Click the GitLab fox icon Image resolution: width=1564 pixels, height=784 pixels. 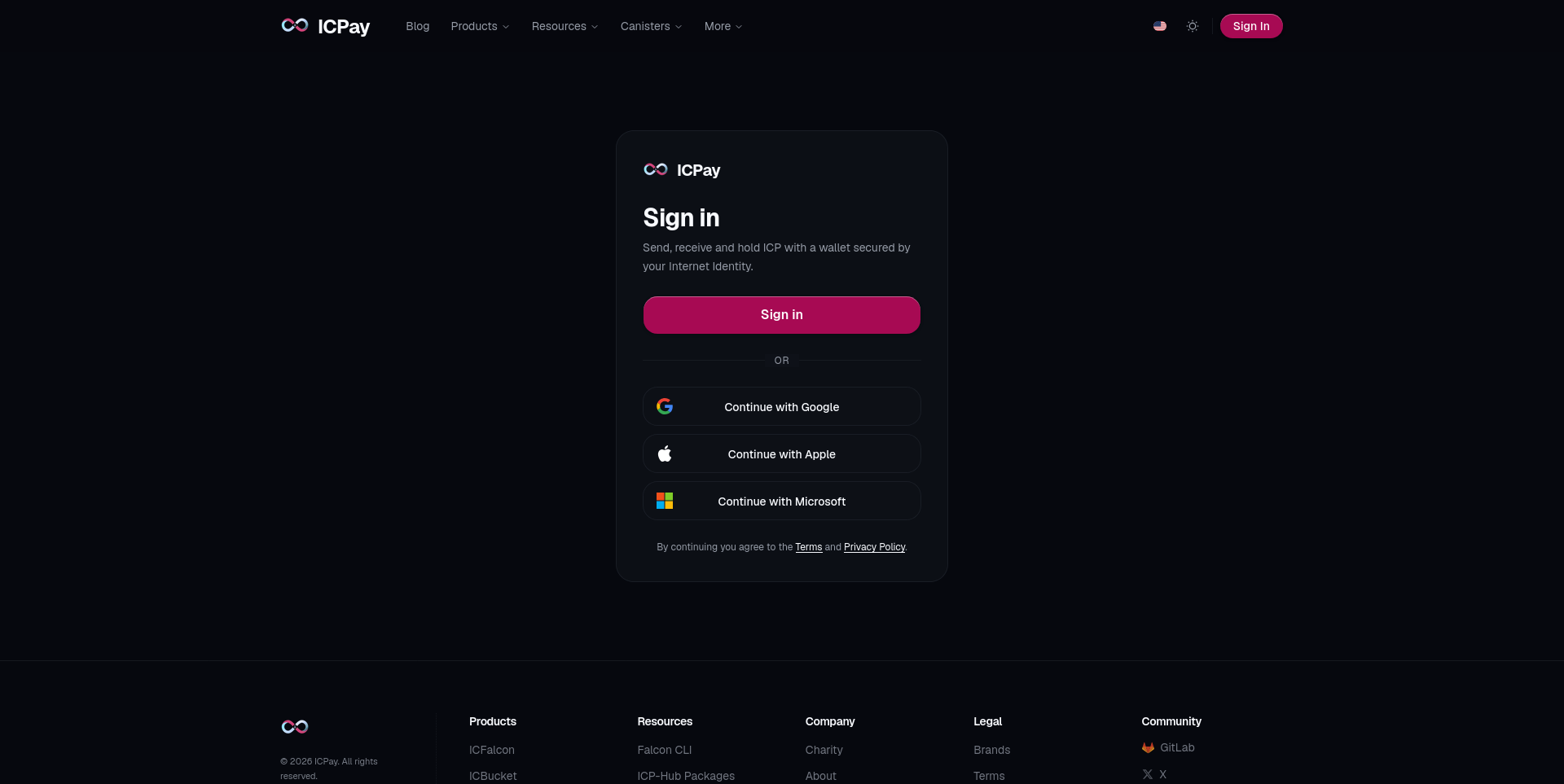tap(1148, 747)
